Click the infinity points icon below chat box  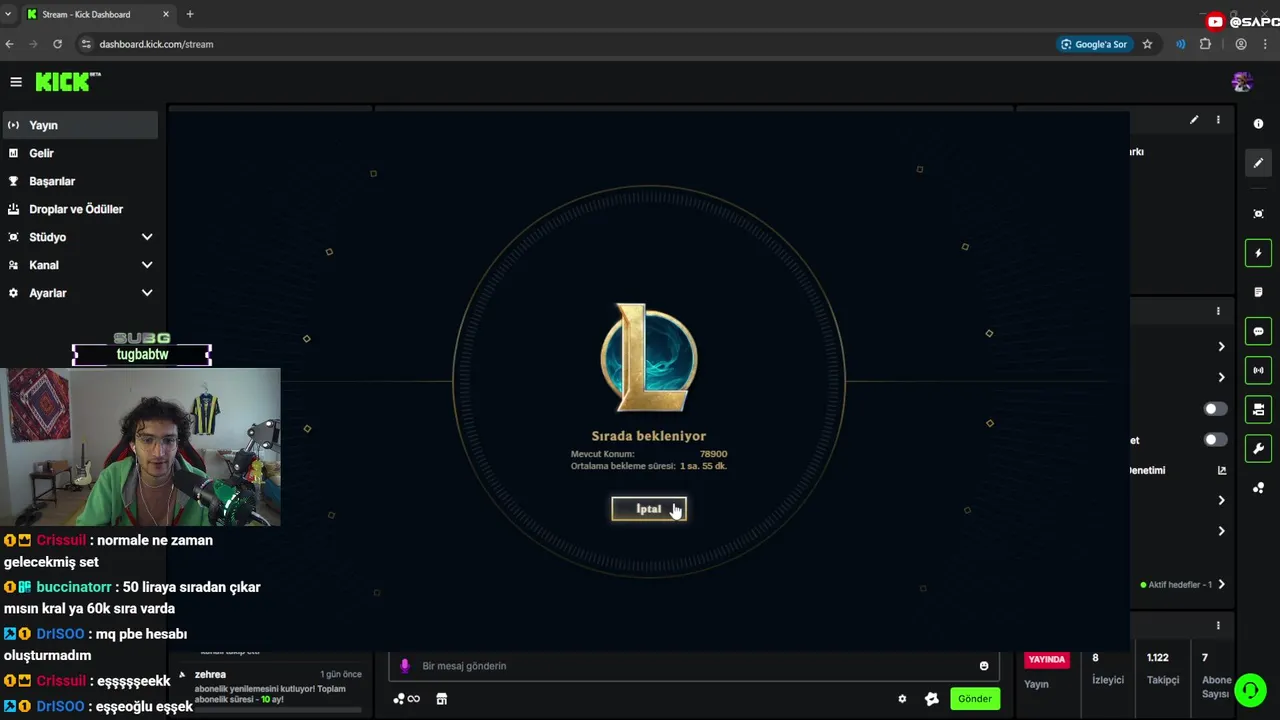406,699
